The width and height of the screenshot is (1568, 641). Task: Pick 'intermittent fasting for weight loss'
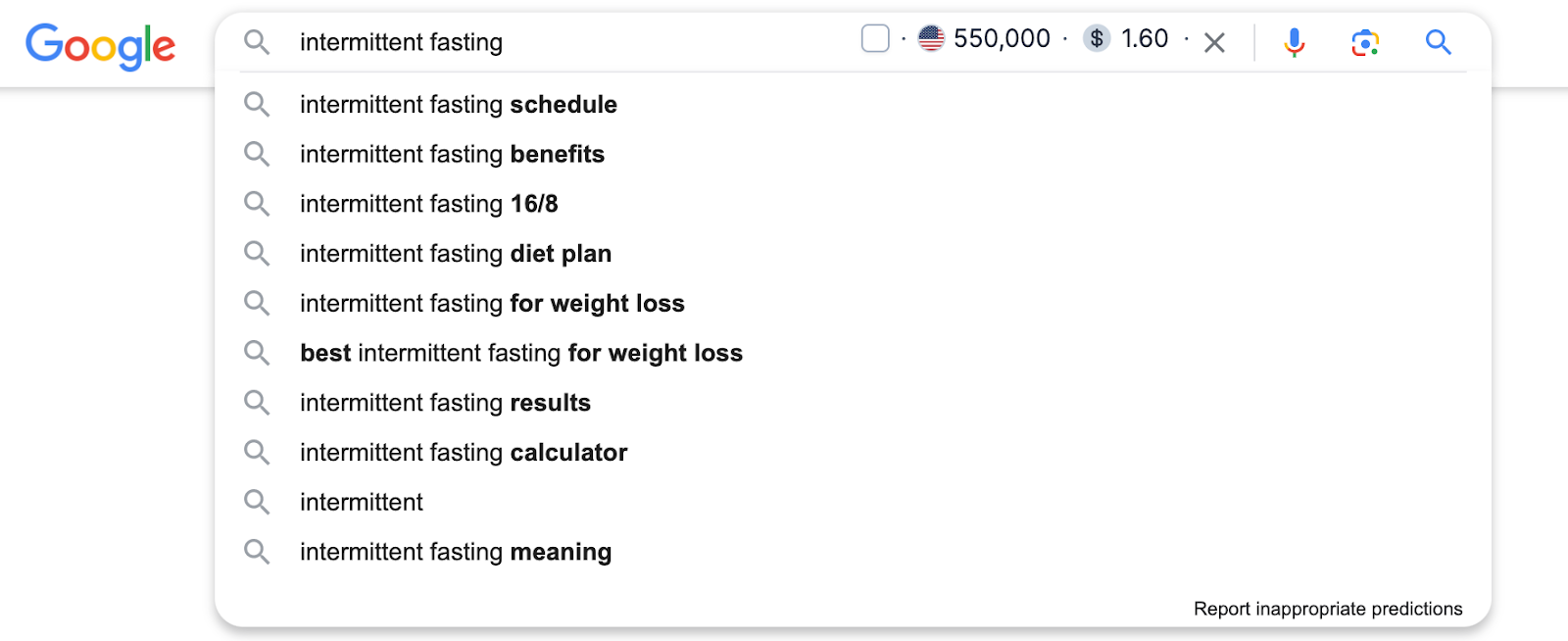tap(492, 304)
